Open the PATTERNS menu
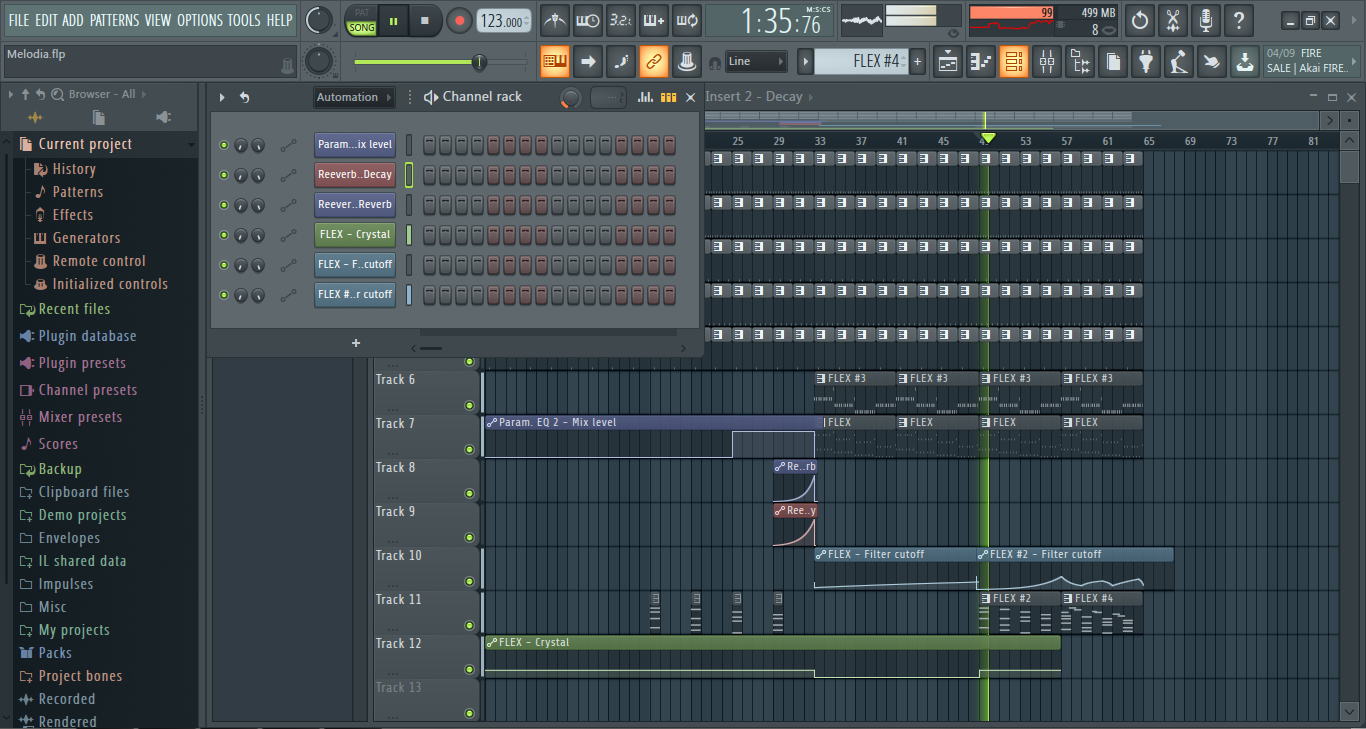Image resolution: width=1366 pixels, height=729 pixels. (114, 20)
